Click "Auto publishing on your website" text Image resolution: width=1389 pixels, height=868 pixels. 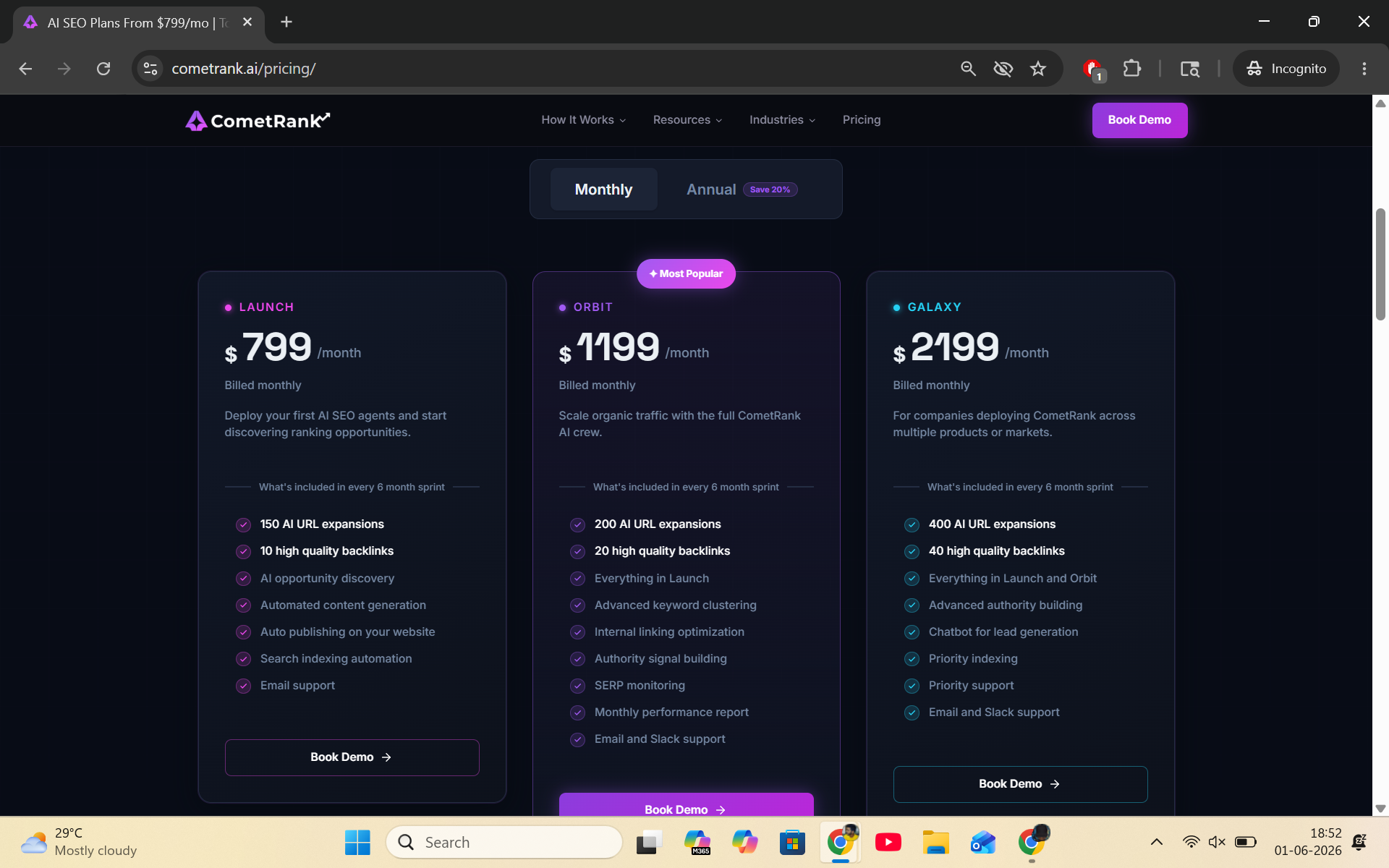[x=347, y=632]
